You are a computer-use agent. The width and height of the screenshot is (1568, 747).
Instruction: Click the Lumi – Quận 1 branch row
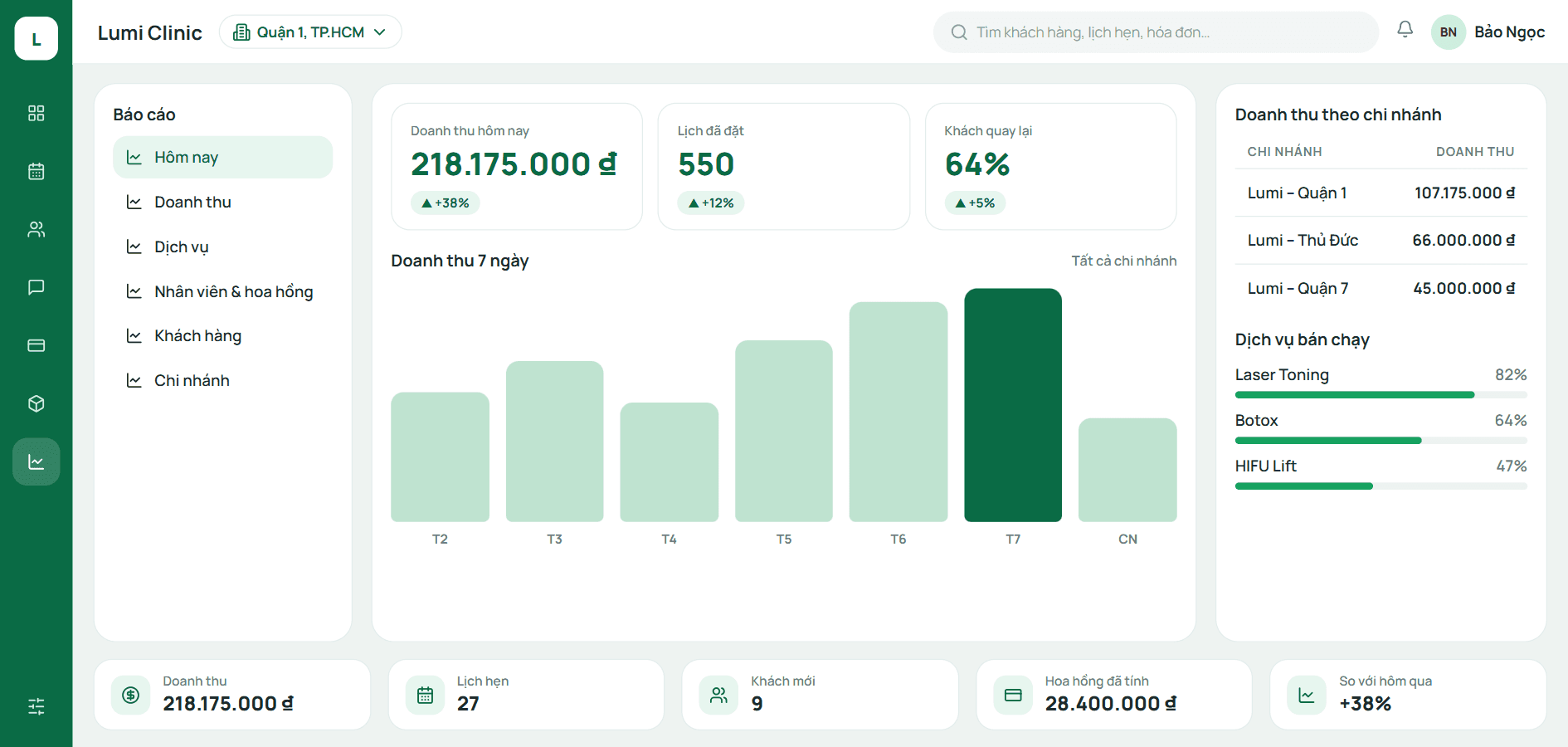tap(1381, 193)
